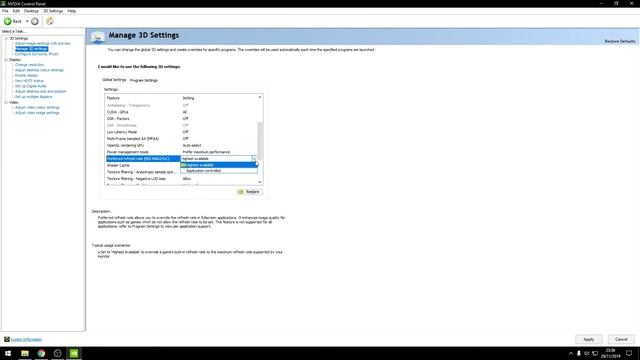Click the settings list scrollbar thumb

260,141
